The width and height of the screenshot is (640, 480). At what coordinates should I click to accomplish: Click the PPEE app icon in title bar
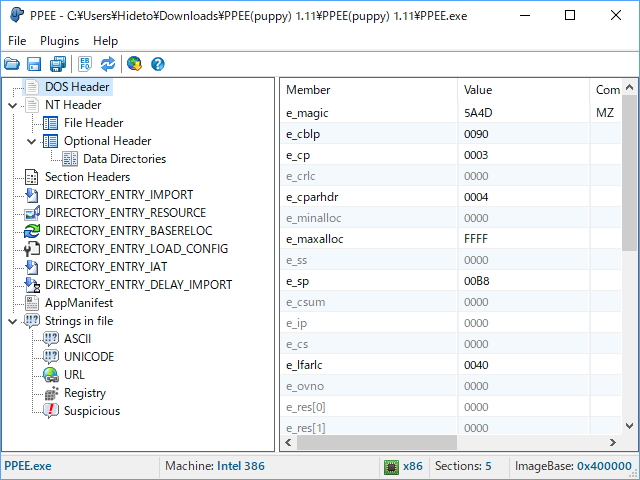tap(16, 16)
